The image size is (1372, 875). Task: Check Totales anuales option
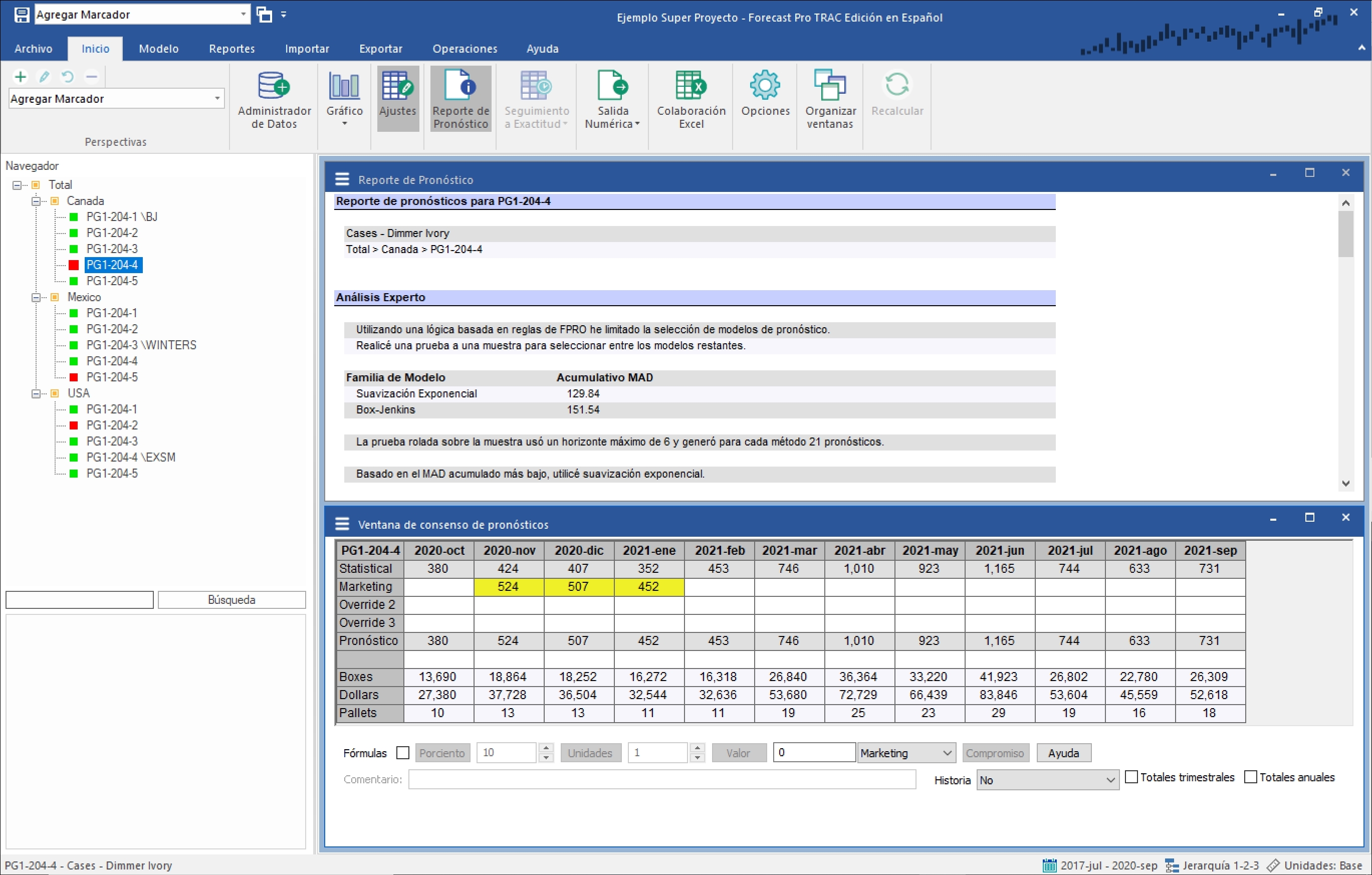pos(1251,777)
